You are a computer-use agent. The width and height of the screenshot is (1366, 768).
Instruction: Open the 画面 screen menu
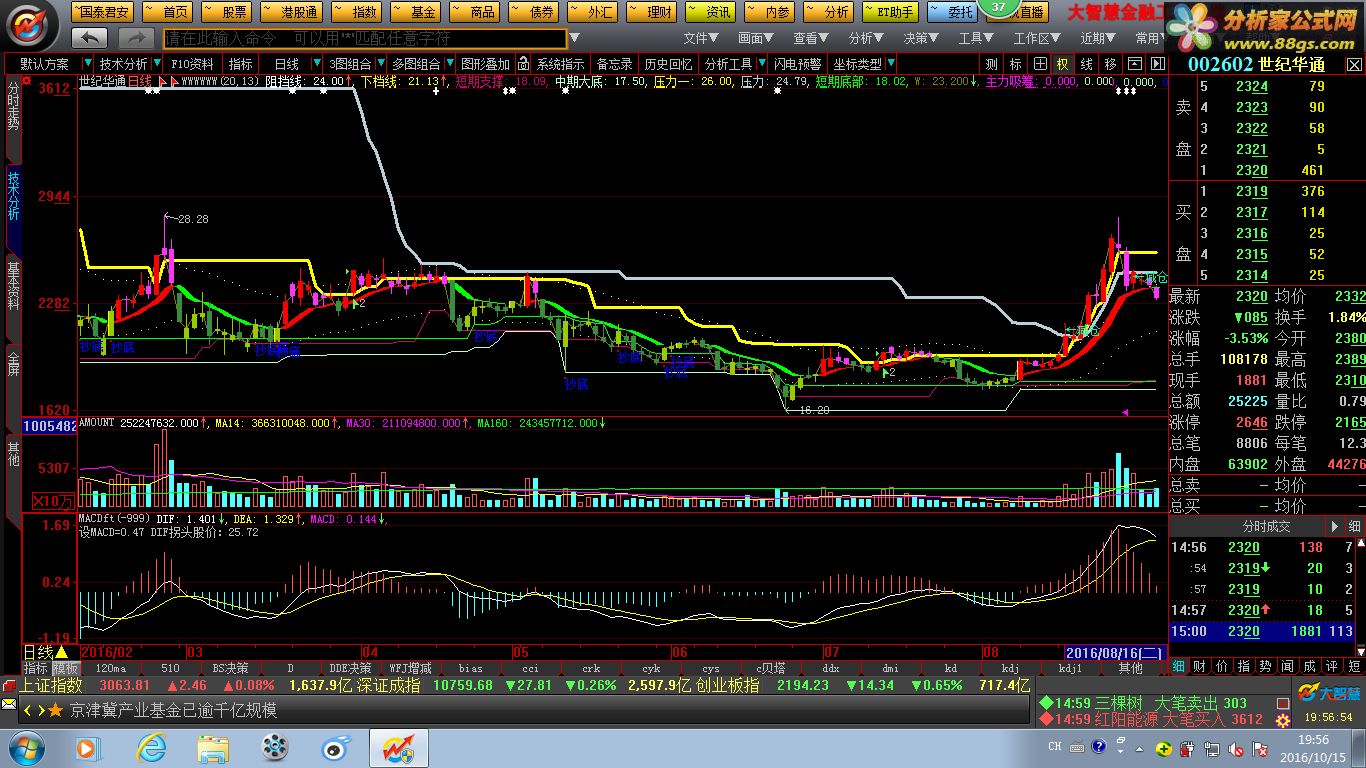(756, 38)
